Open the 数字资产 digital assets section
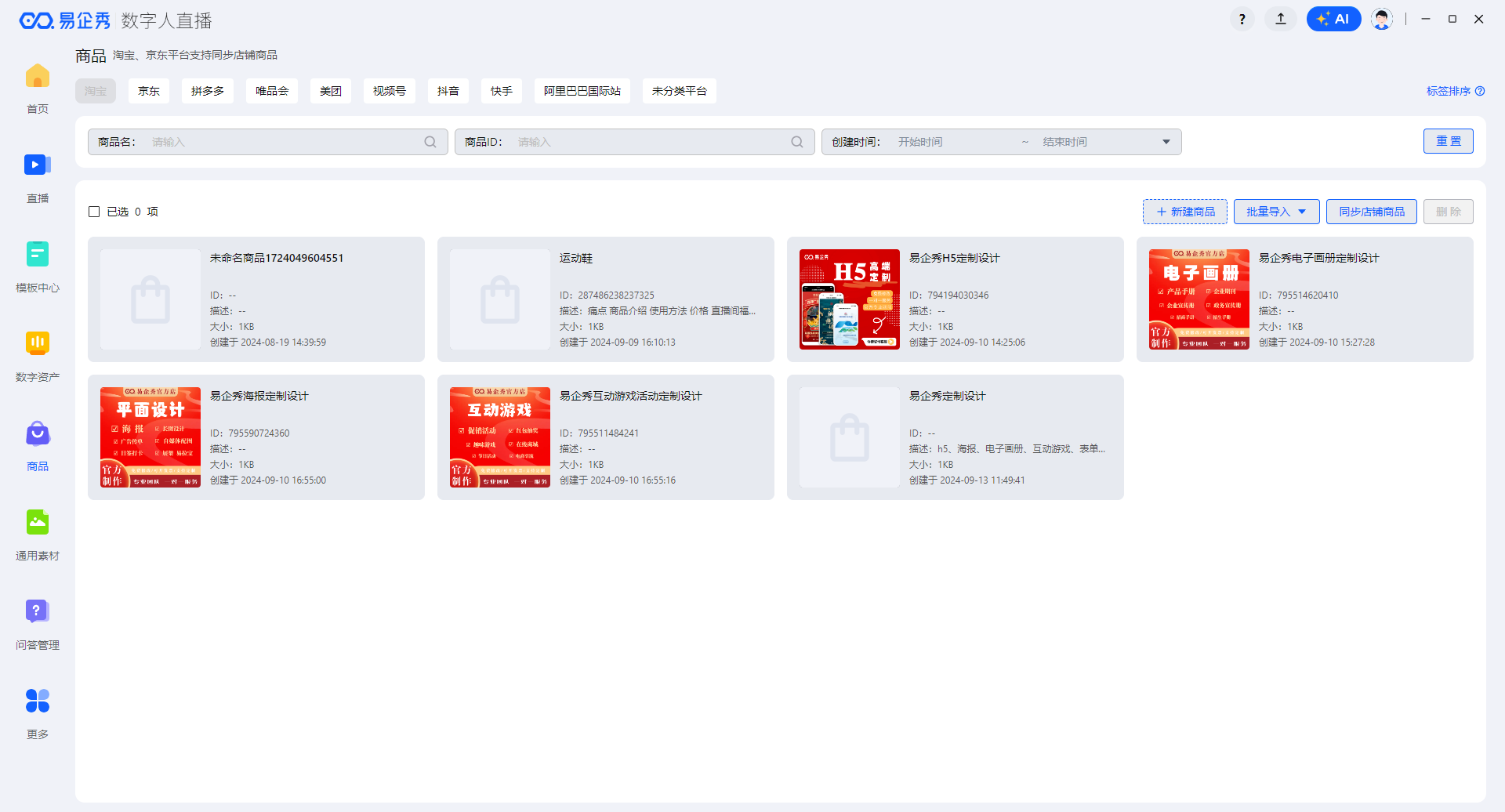 [38, 343]
